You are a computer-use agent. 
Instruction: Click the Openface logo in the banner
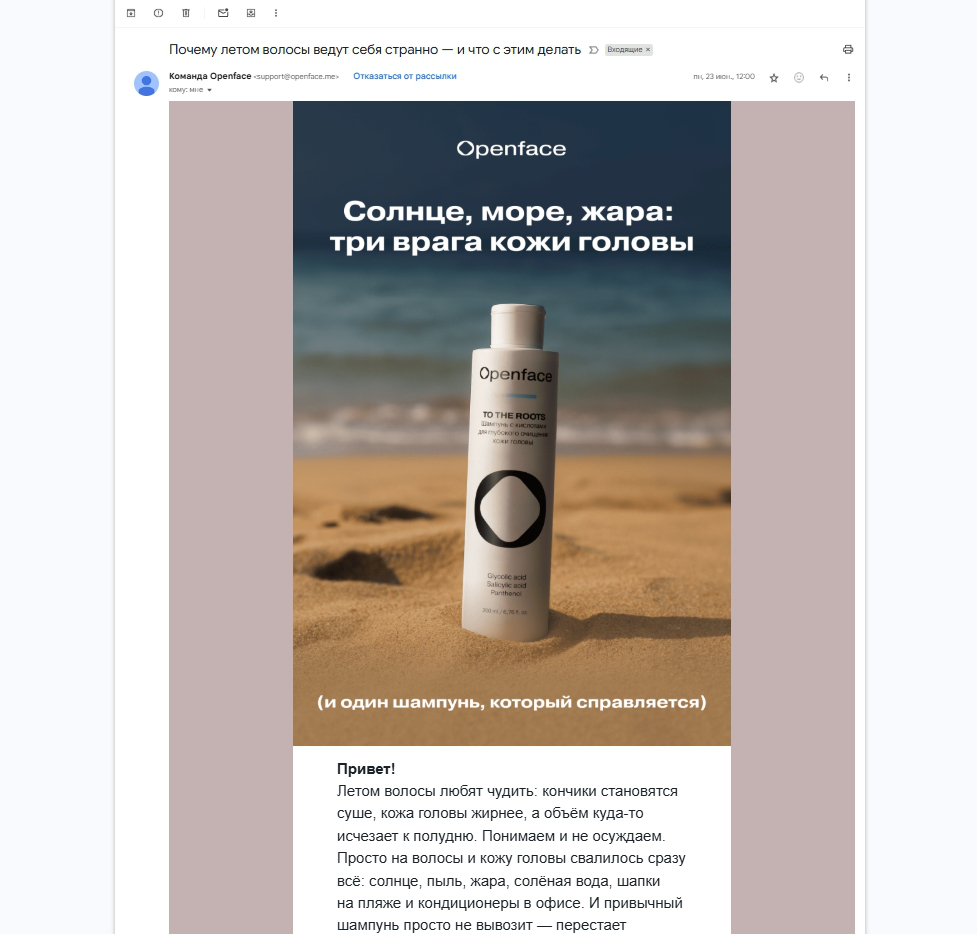click(x=512, y=149)
